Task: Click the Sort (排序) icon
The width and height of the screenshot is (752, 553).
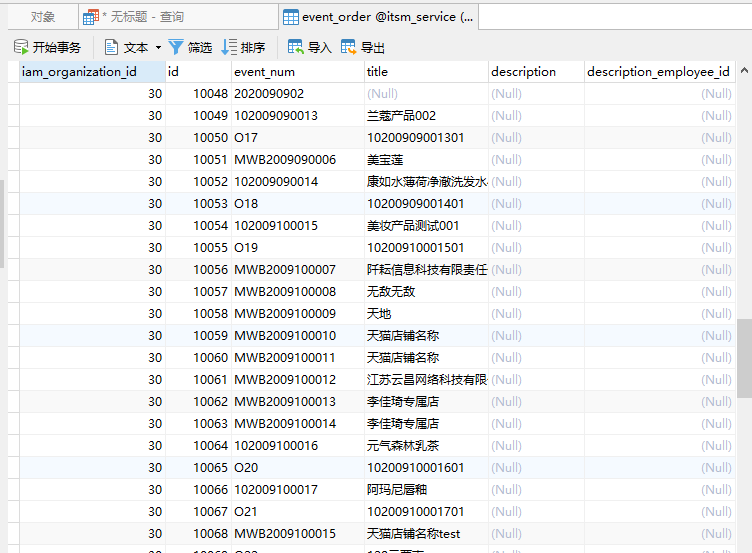Action: click(229, 47)
